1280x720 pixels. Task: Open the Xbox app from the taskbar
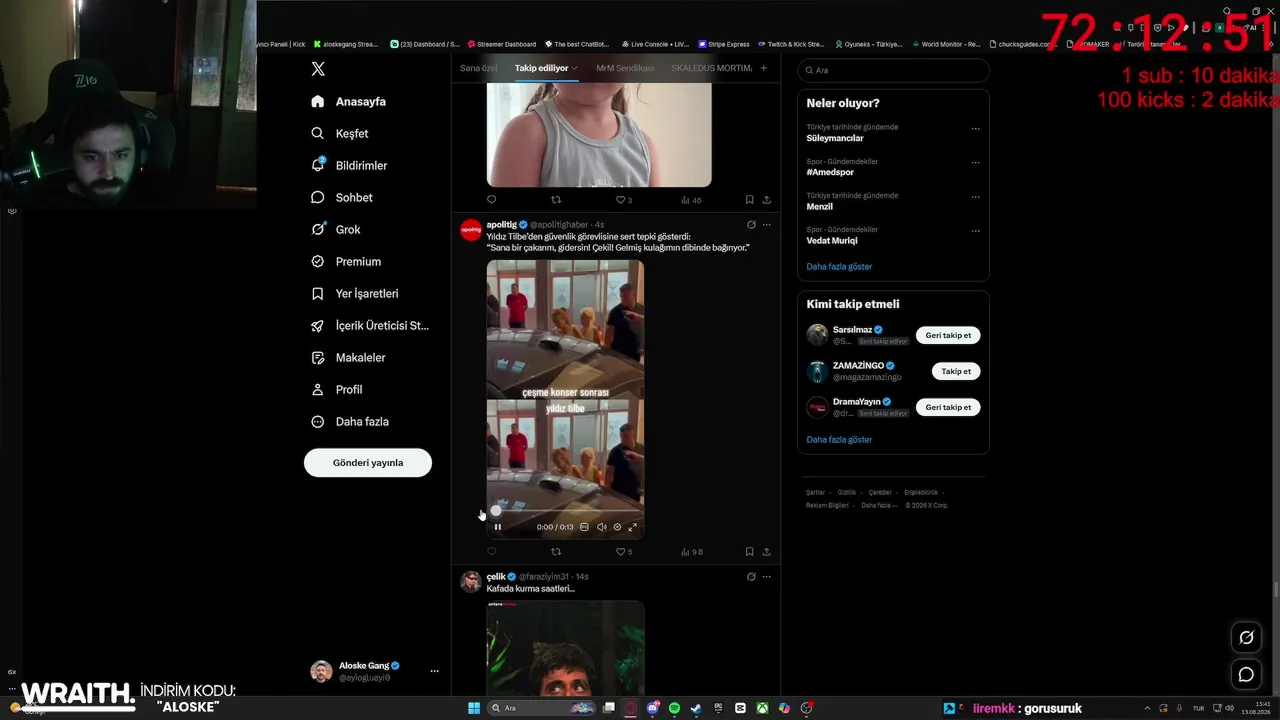pyautogui.click(x=762, y=708)
